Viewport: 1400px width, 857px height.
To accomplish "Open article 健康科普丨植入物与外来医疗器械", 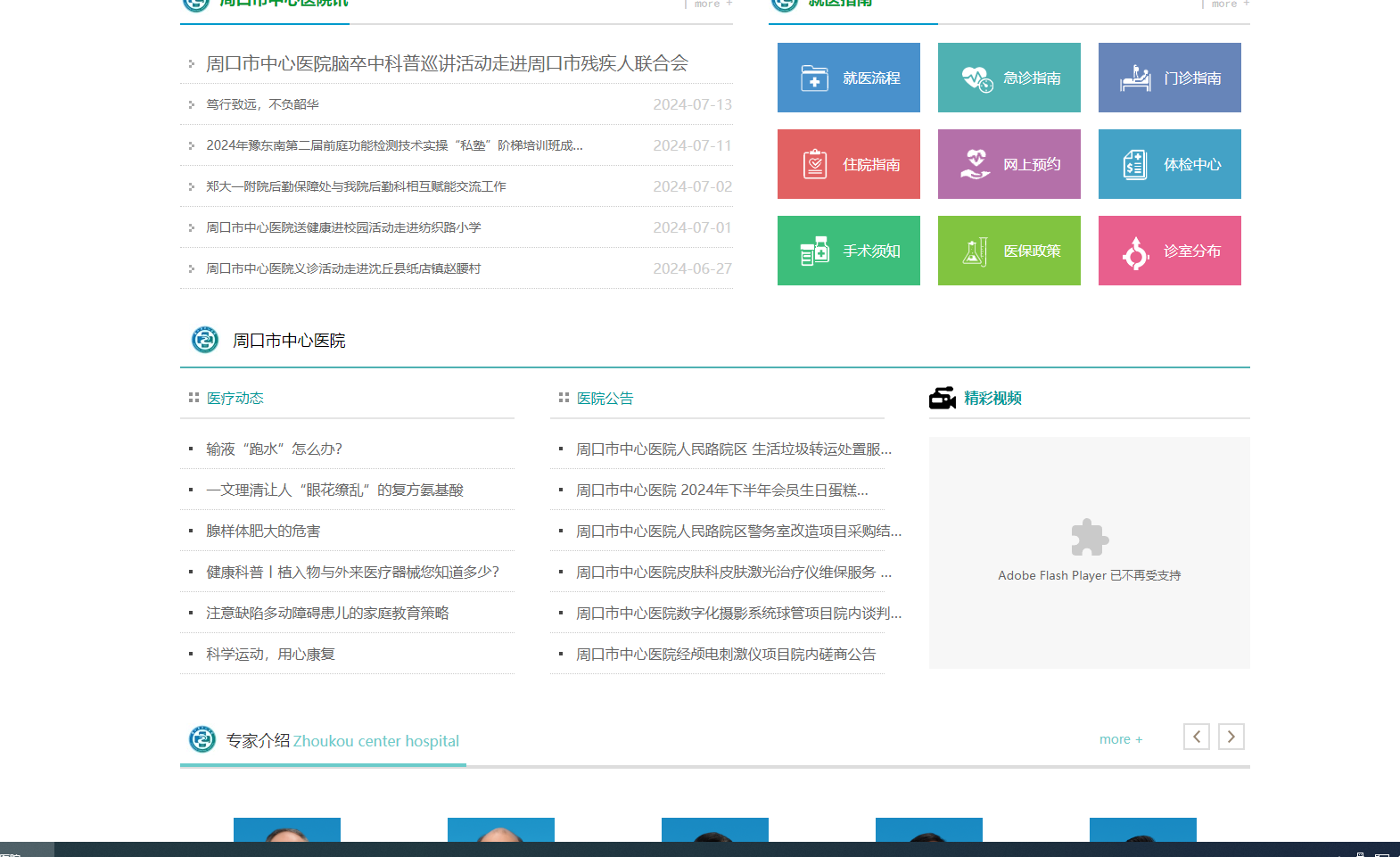I will [x=352, y=572].
